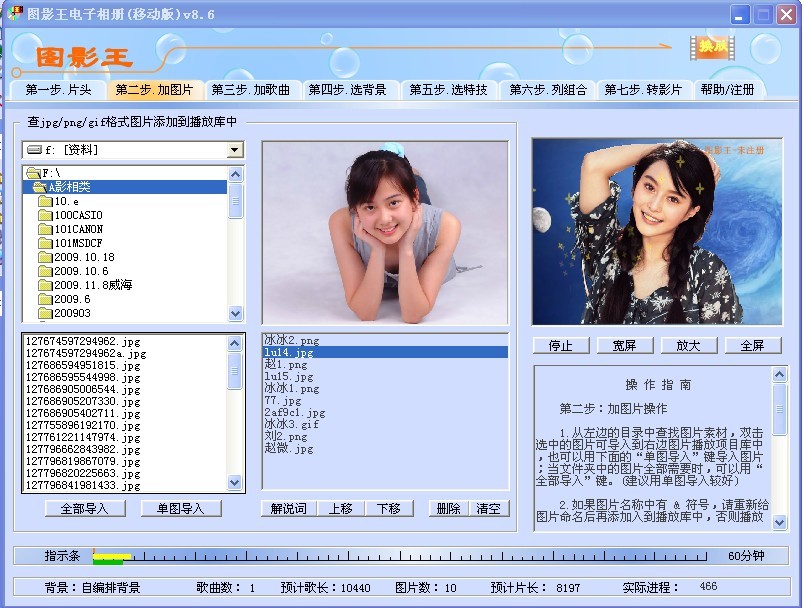The height and width of the screenshot is (608, 804).
Task: Click the 换版 film-strip icon
Action: tap(713, 48)
